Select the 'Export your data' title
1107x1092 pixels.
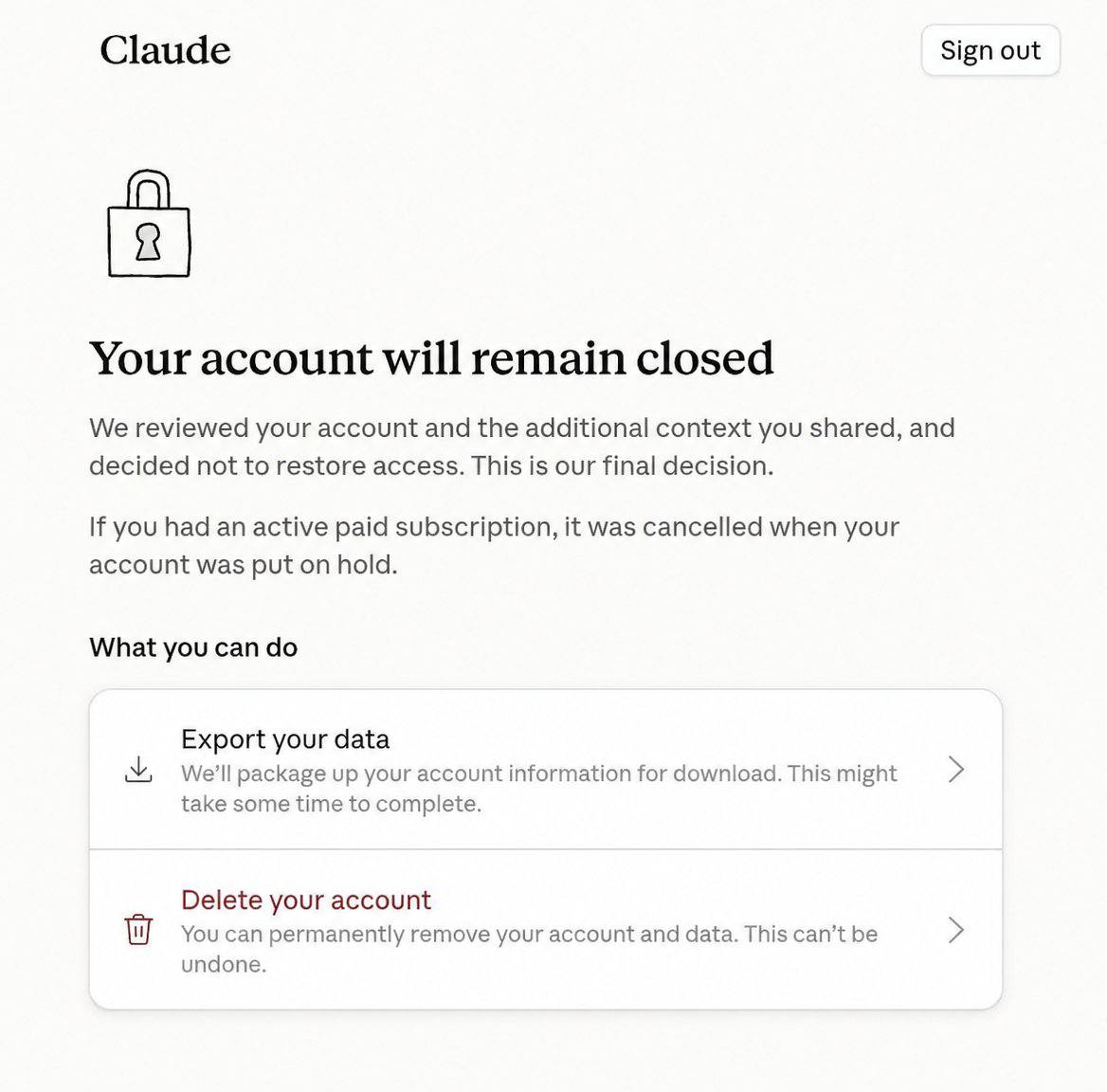point(285,739)
